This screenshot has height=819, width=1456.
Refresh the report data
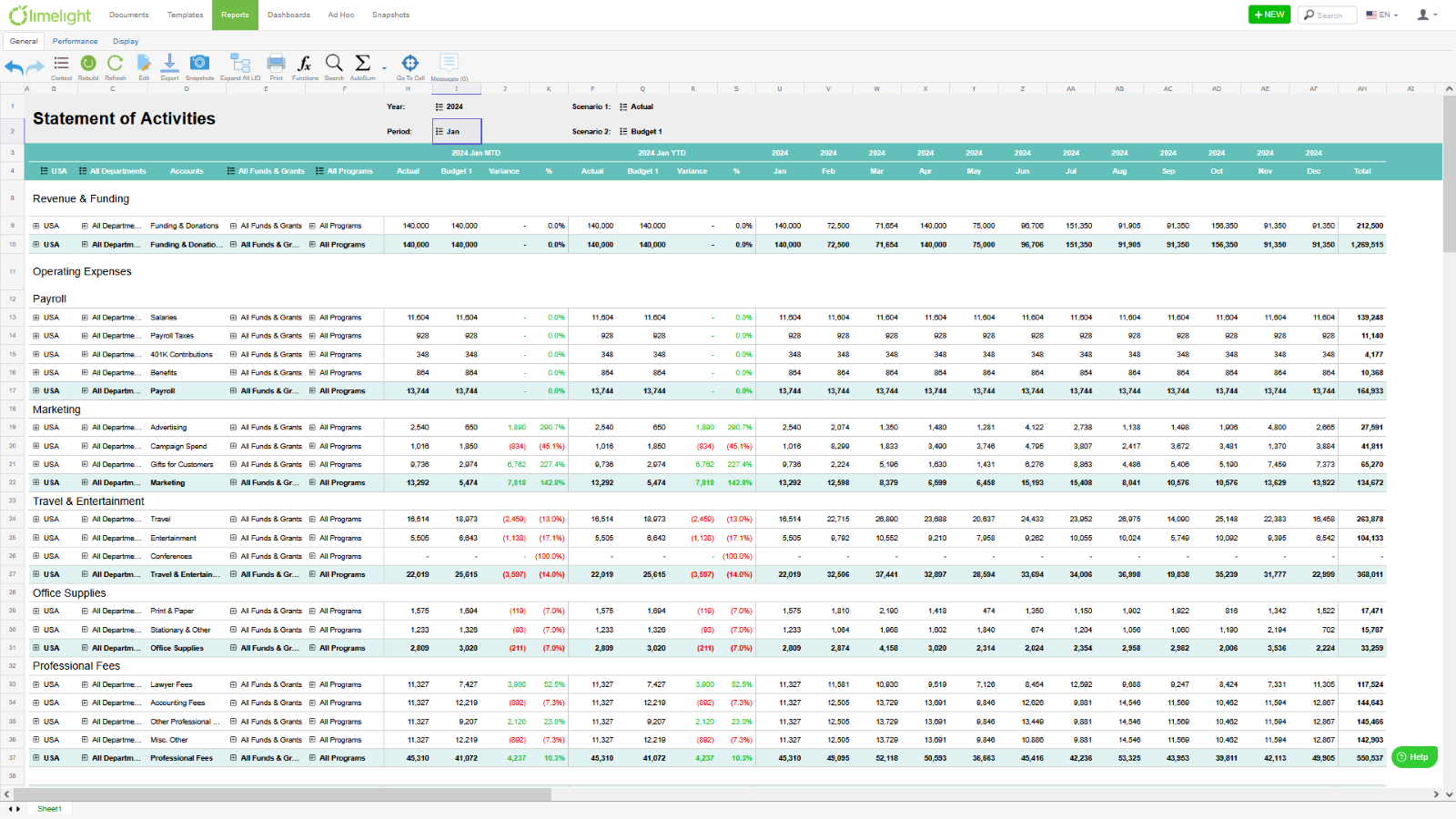116,66
